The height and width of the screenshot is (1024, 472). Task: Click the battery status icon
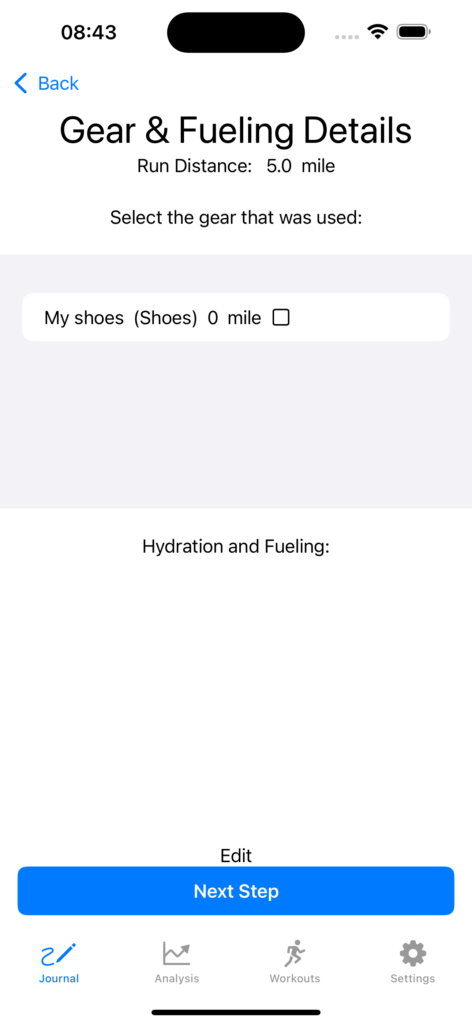click(x=413, y=31)
